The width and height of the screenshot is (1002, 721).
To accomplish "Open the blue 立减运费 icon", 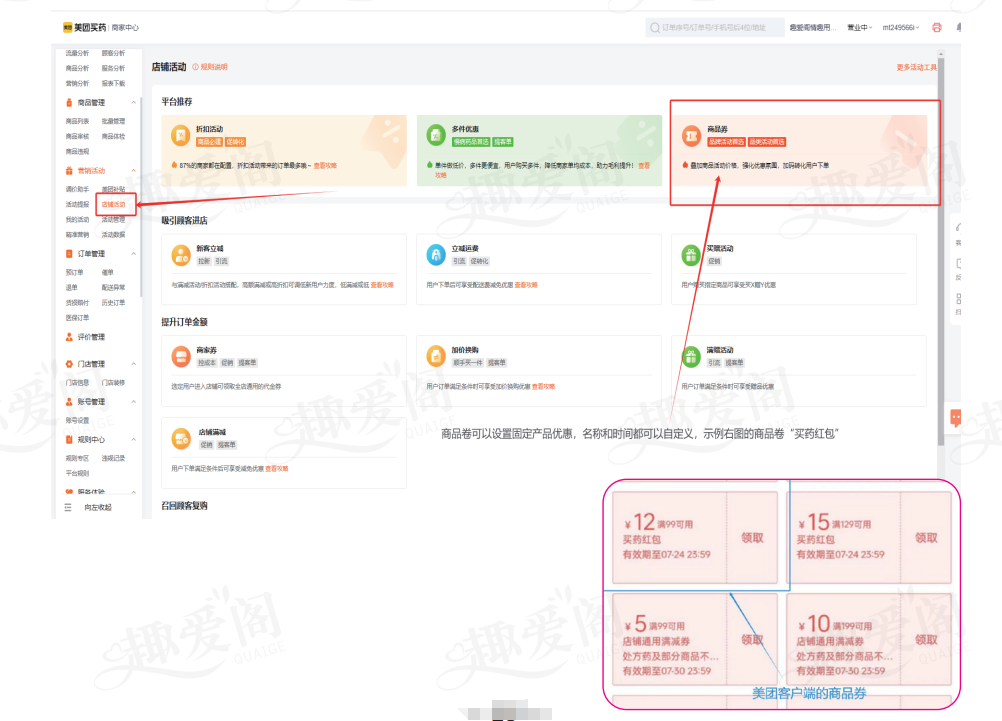I will (436, 254).
